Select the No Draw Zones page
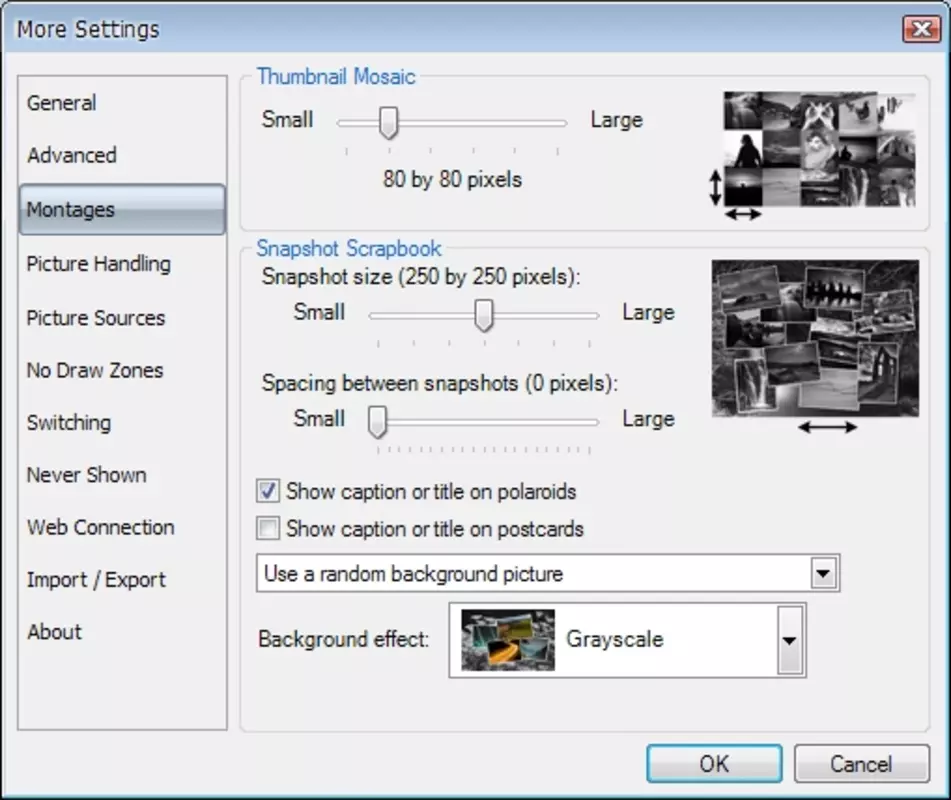 [95, 370]
